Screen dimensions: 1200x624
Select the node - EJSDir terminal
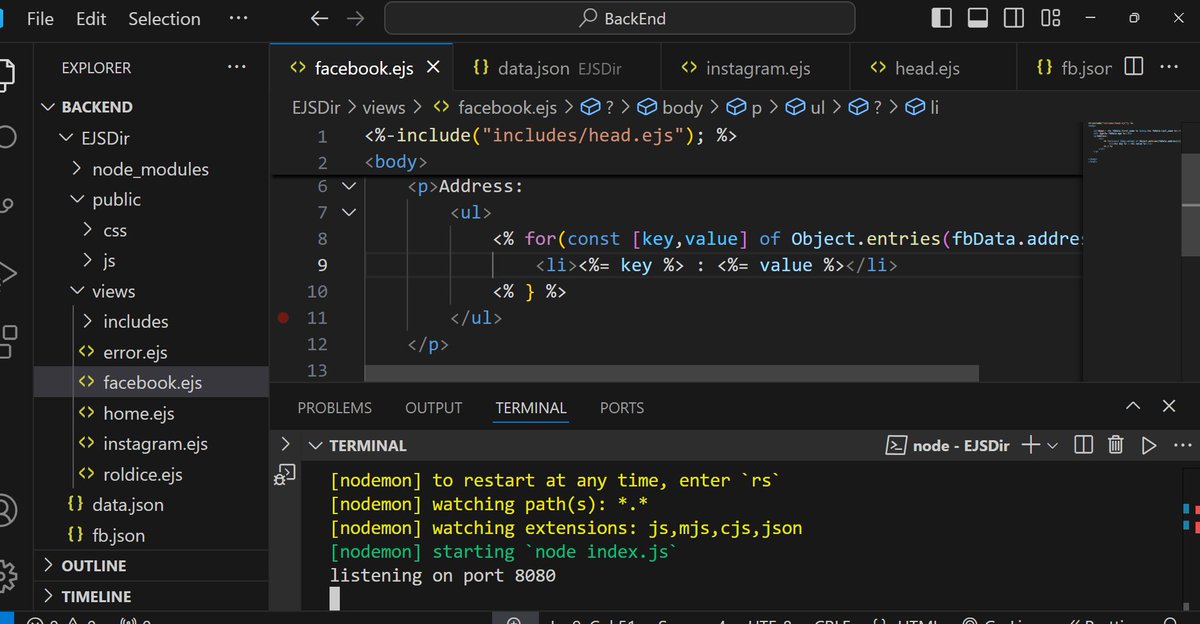[949, 446]
